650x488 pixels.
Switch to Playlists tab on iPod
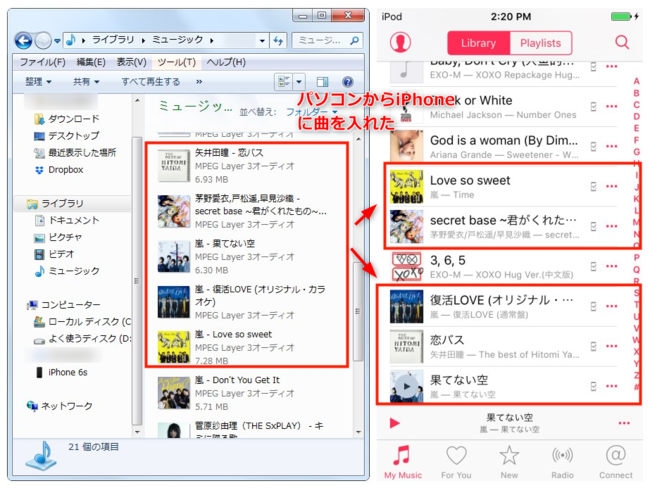[541, 43]
